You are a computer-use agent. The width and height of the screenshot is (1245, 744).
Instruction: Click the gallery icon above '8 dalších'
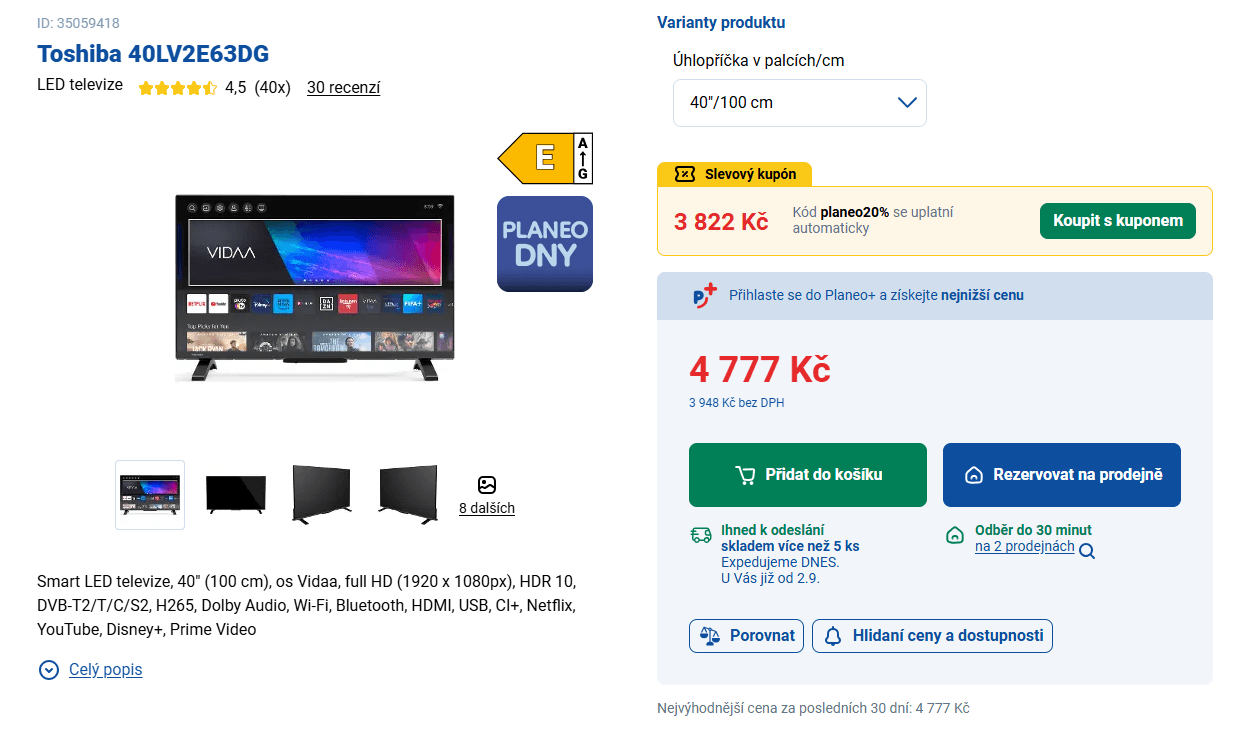point(487,485)
